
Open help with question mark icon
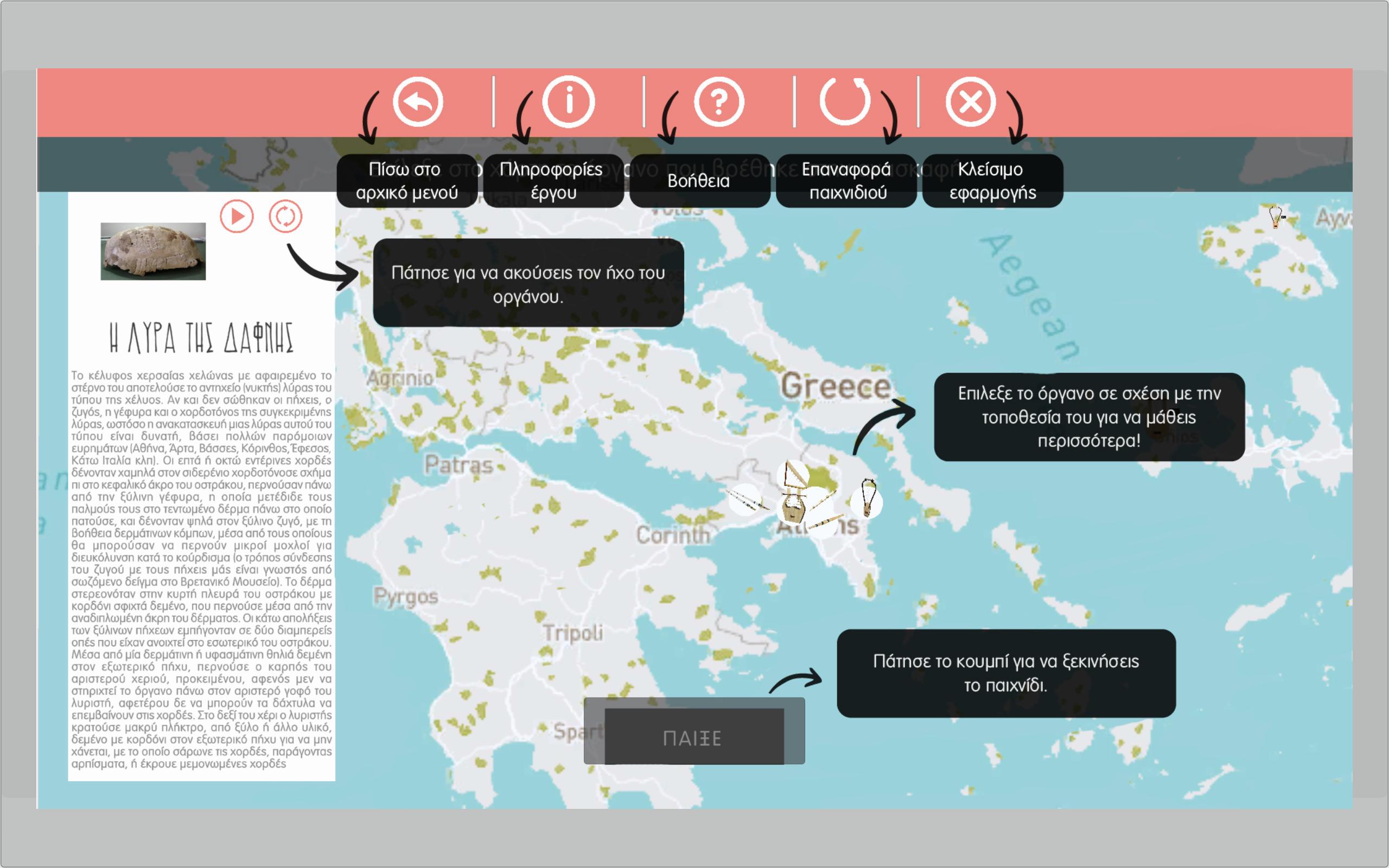click(x=718, y=102)
